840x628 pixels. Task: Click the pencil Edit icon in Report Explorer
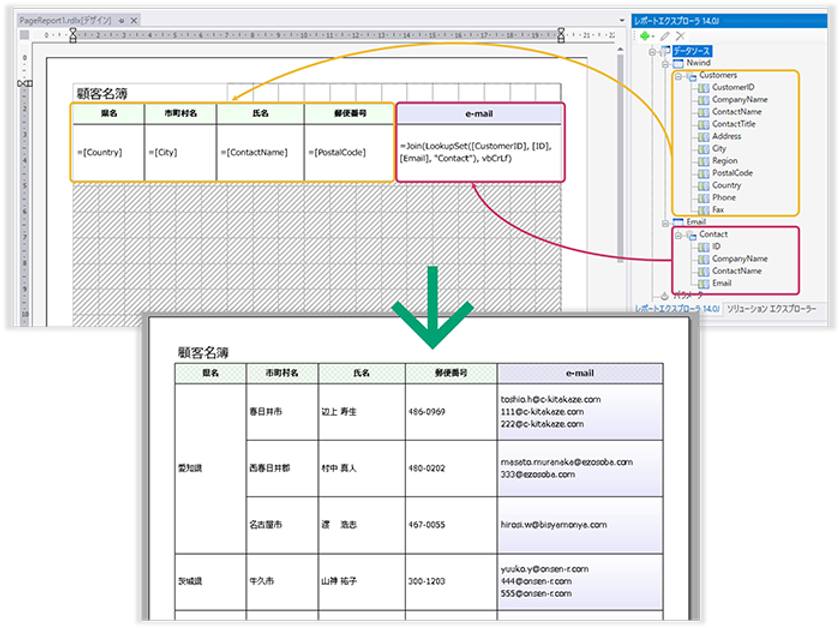[665, 35]
